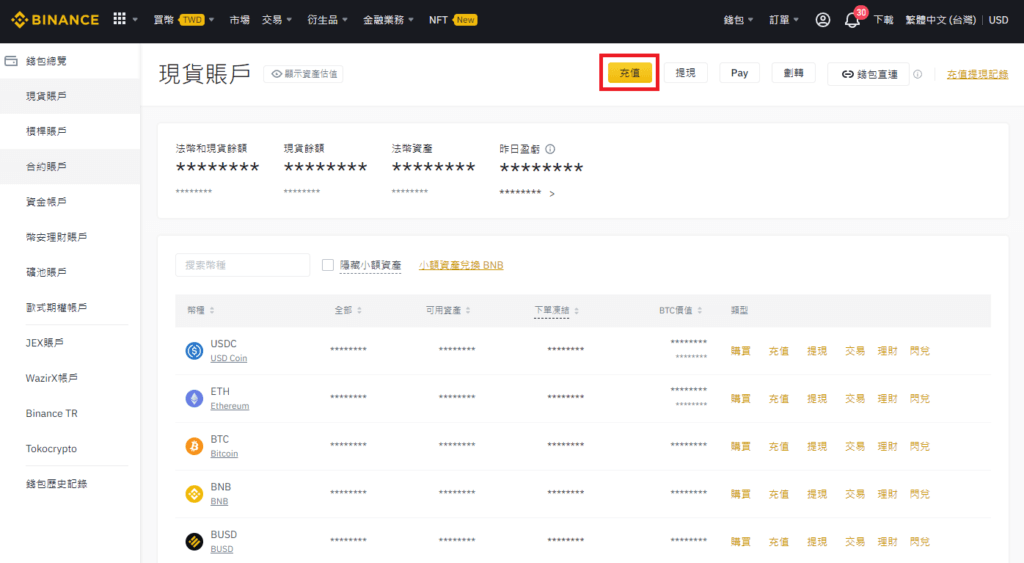The height and width of the screenshot is (563, 1024).
Task: Sort by 幣種 column arrows
Action: (212, 310)
